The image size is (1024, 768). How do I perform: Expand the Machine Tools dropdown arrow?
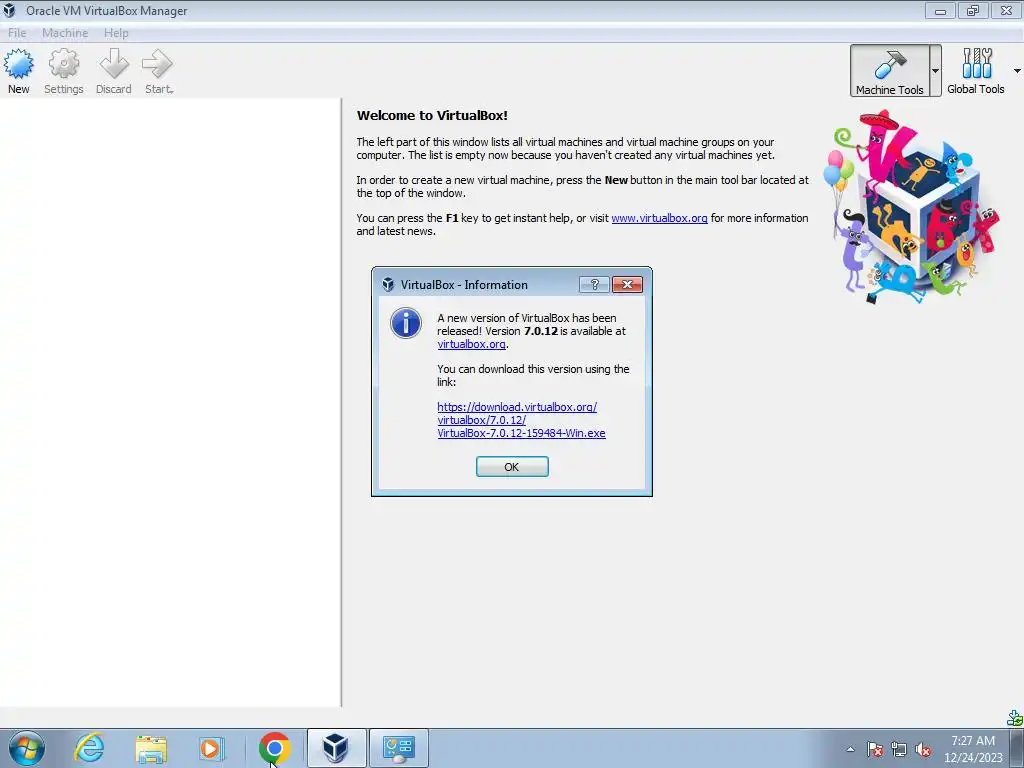click(x=935, y=71)
